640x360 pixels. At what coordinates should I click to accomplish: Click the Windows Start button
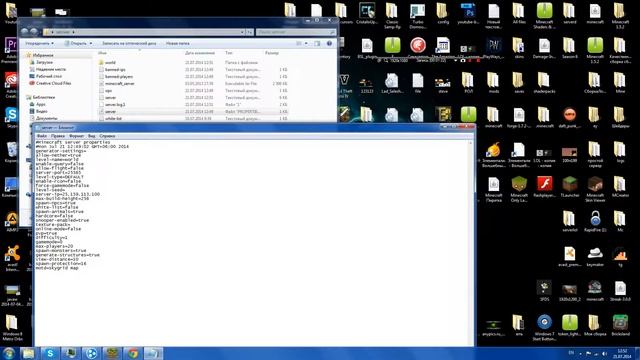[x=9, y=353]
